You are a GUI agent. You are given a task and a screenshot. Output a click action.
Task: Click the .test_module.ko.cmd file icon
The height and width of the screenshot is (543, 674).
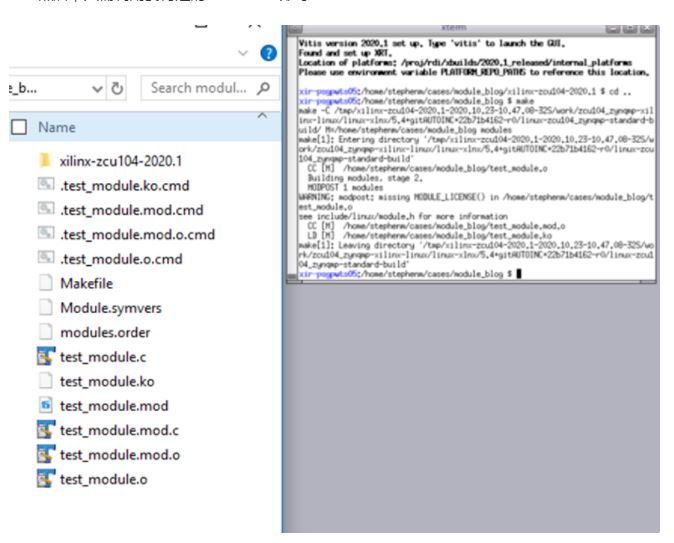tap(44, 186)
